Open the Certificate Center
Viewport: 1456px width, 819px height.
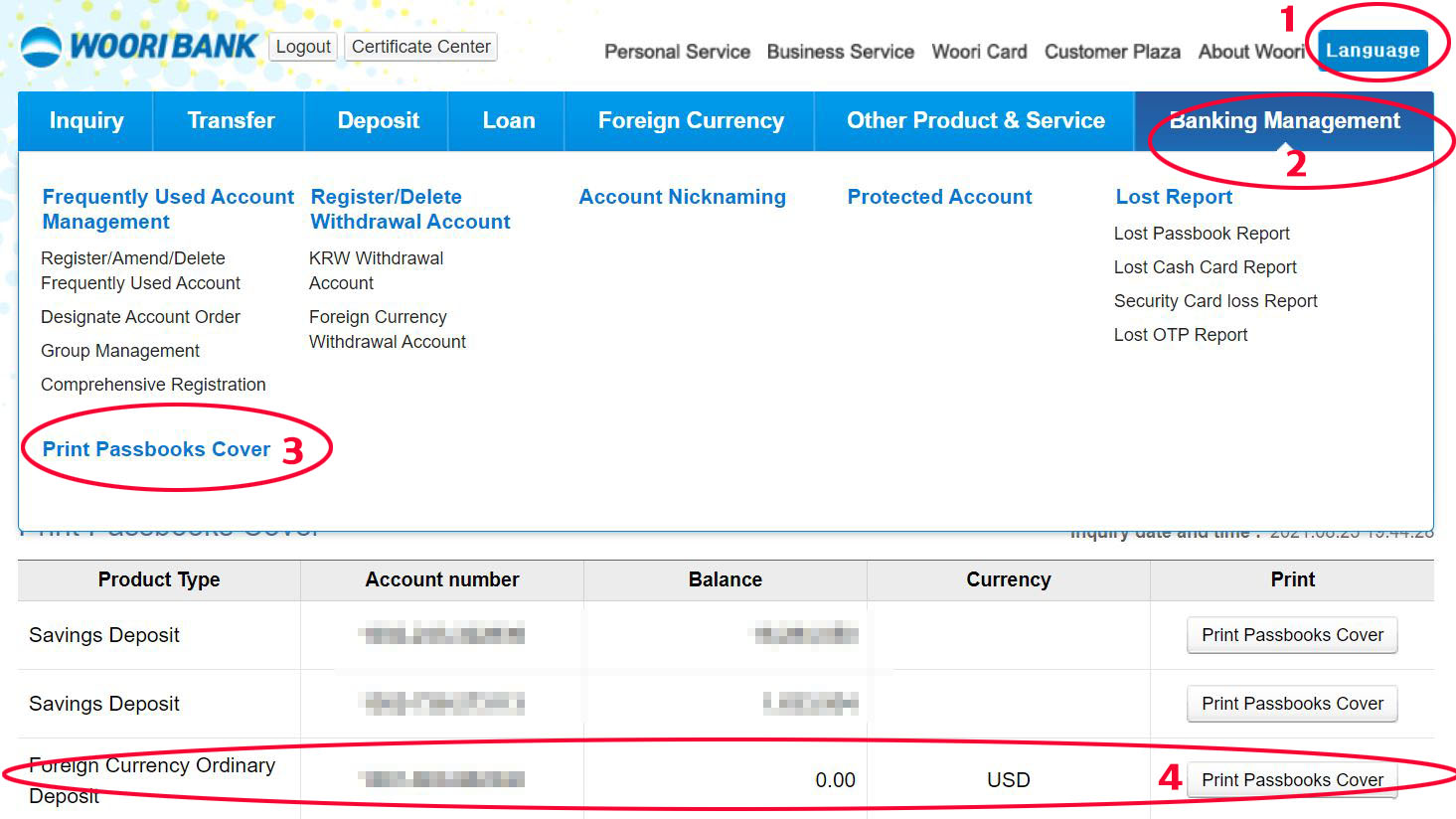[420, 47]
